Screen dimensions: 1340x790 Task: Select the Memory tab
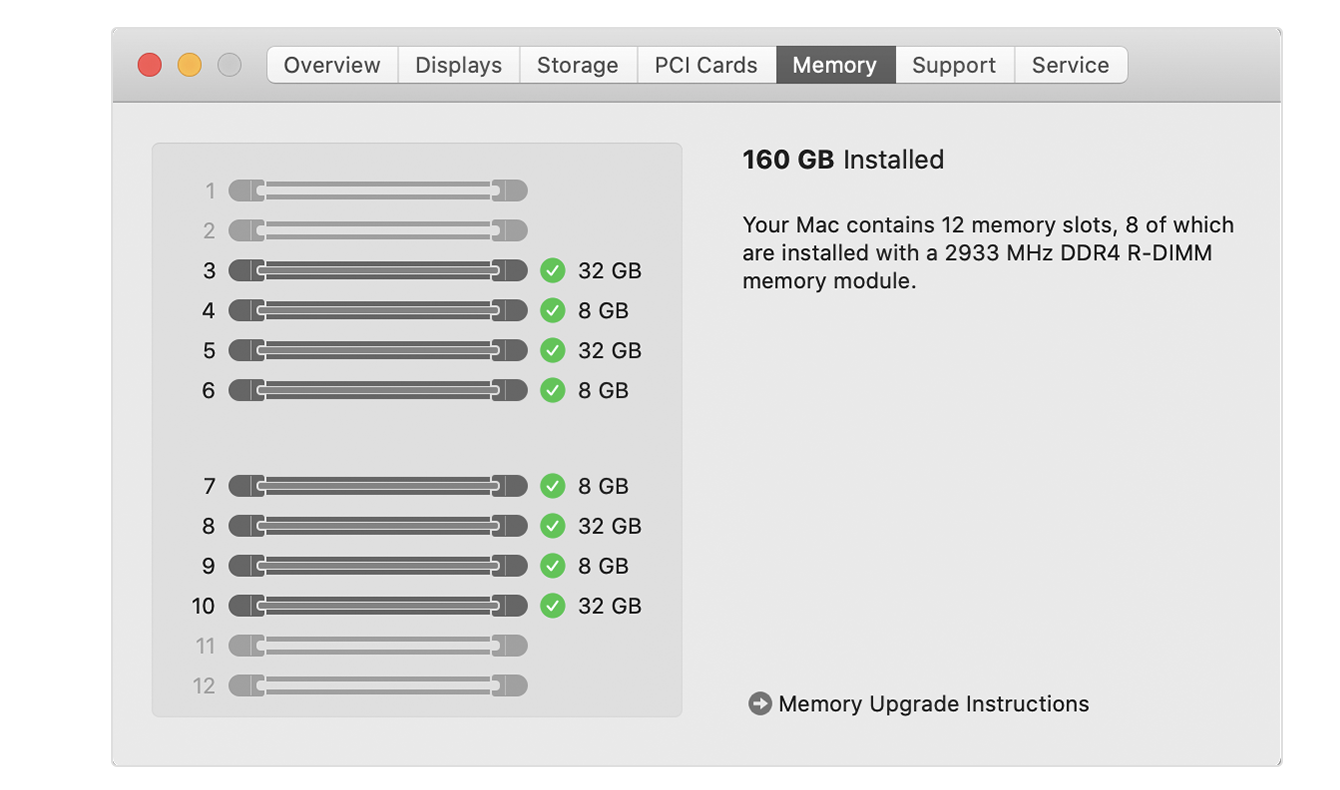point(835,65)
